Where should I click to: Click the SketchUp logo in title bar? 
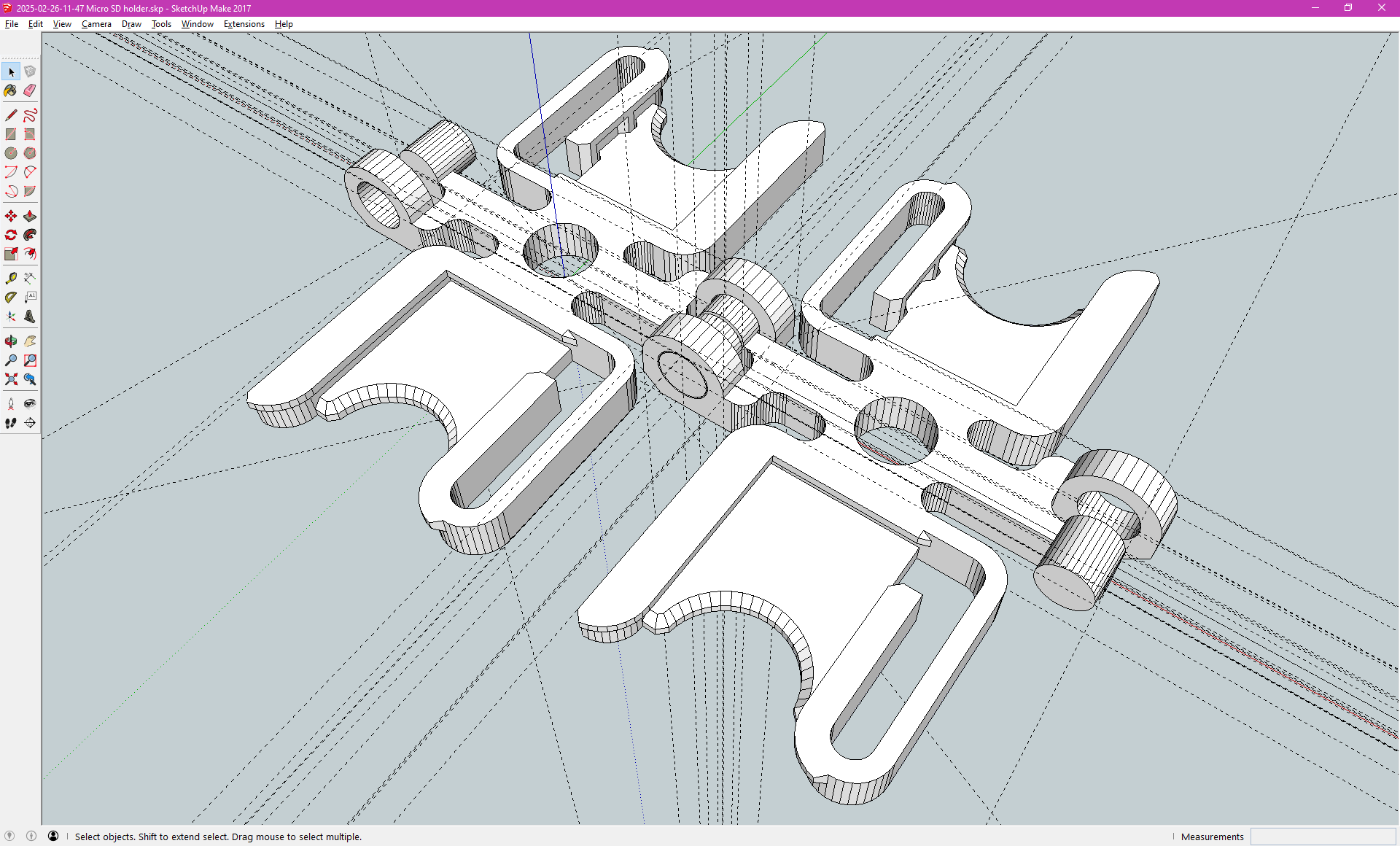(x=7, y=8)
